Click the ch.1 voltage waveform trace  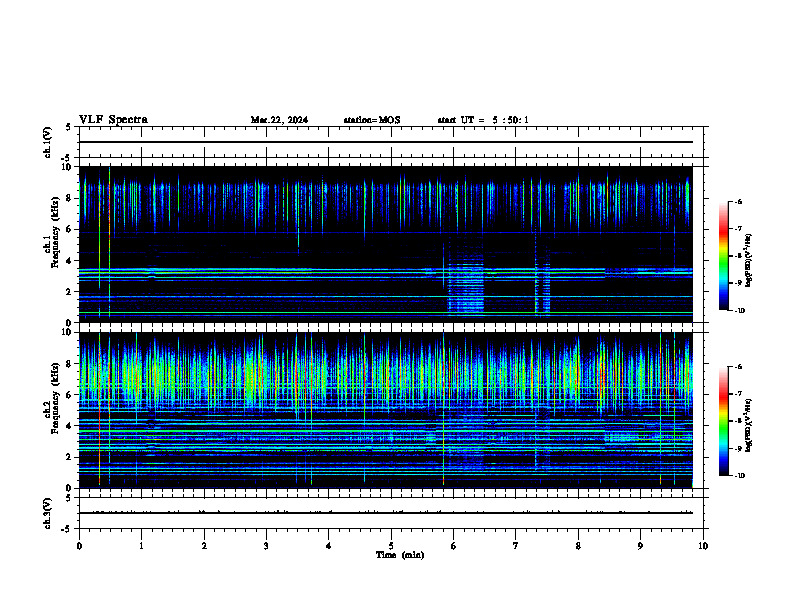[x=385, y=142]
